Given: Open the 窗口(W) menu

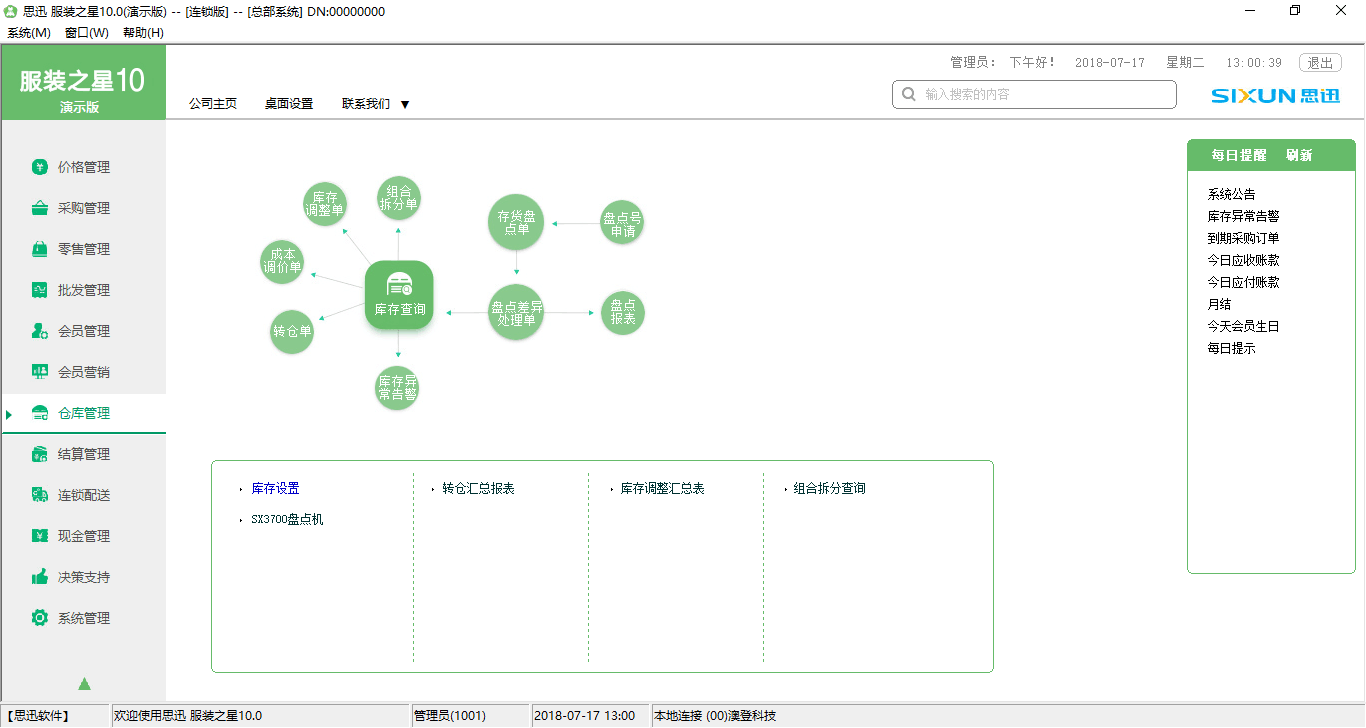Looking at the screenshot, I should 86,32.
